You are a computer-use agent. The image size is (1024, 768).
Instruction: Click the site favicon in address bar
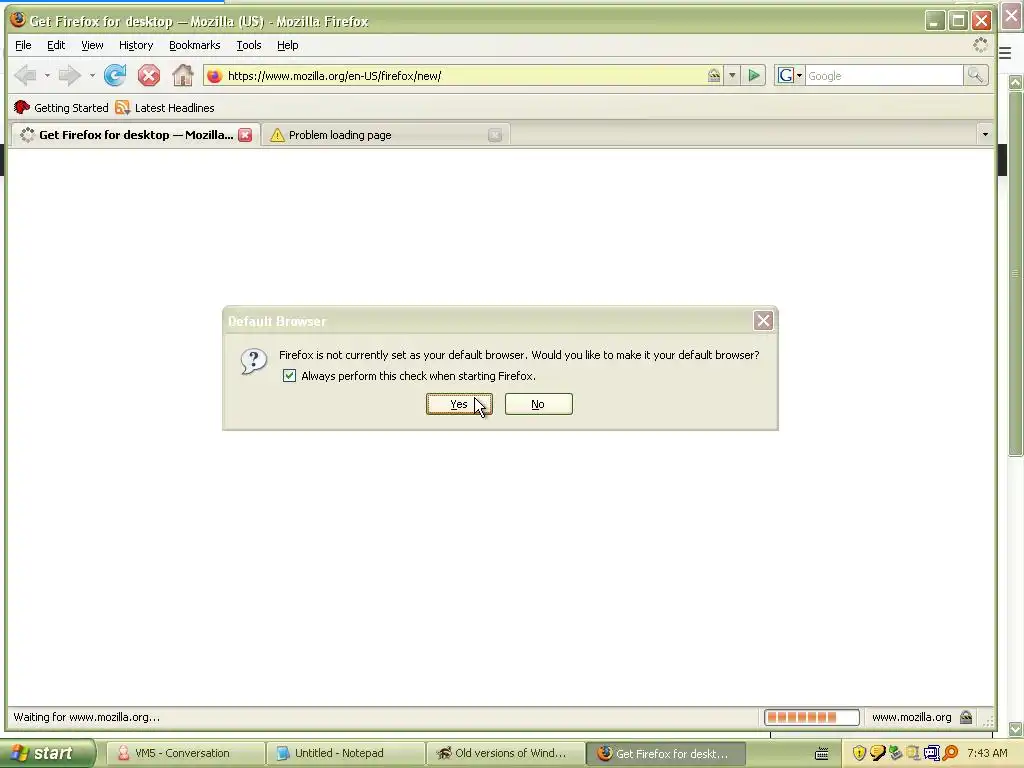214,76
